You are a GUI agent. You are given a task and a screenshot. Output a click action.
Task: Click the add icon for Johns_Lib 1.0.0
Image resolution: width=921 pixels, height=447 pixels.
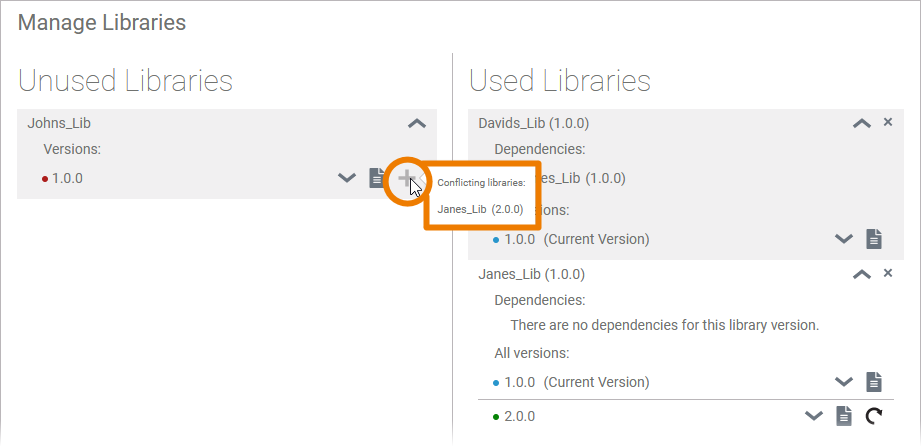pyautogui.click(x=406, y=179)
